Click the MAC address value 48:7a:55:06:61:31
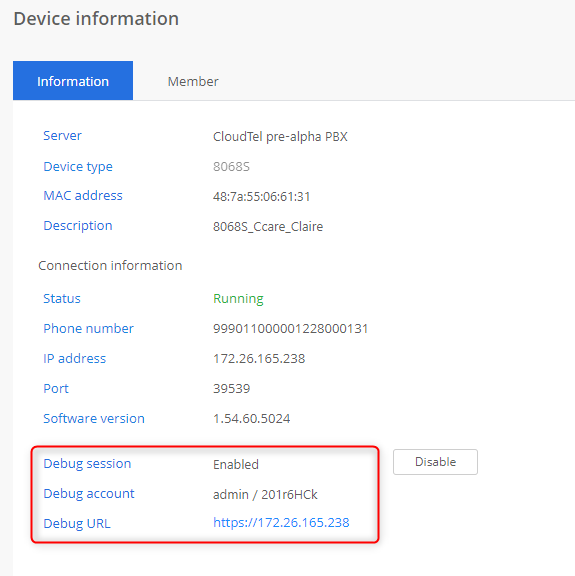Viewport: 575px width, 576px height. click(x=262, y=197)
